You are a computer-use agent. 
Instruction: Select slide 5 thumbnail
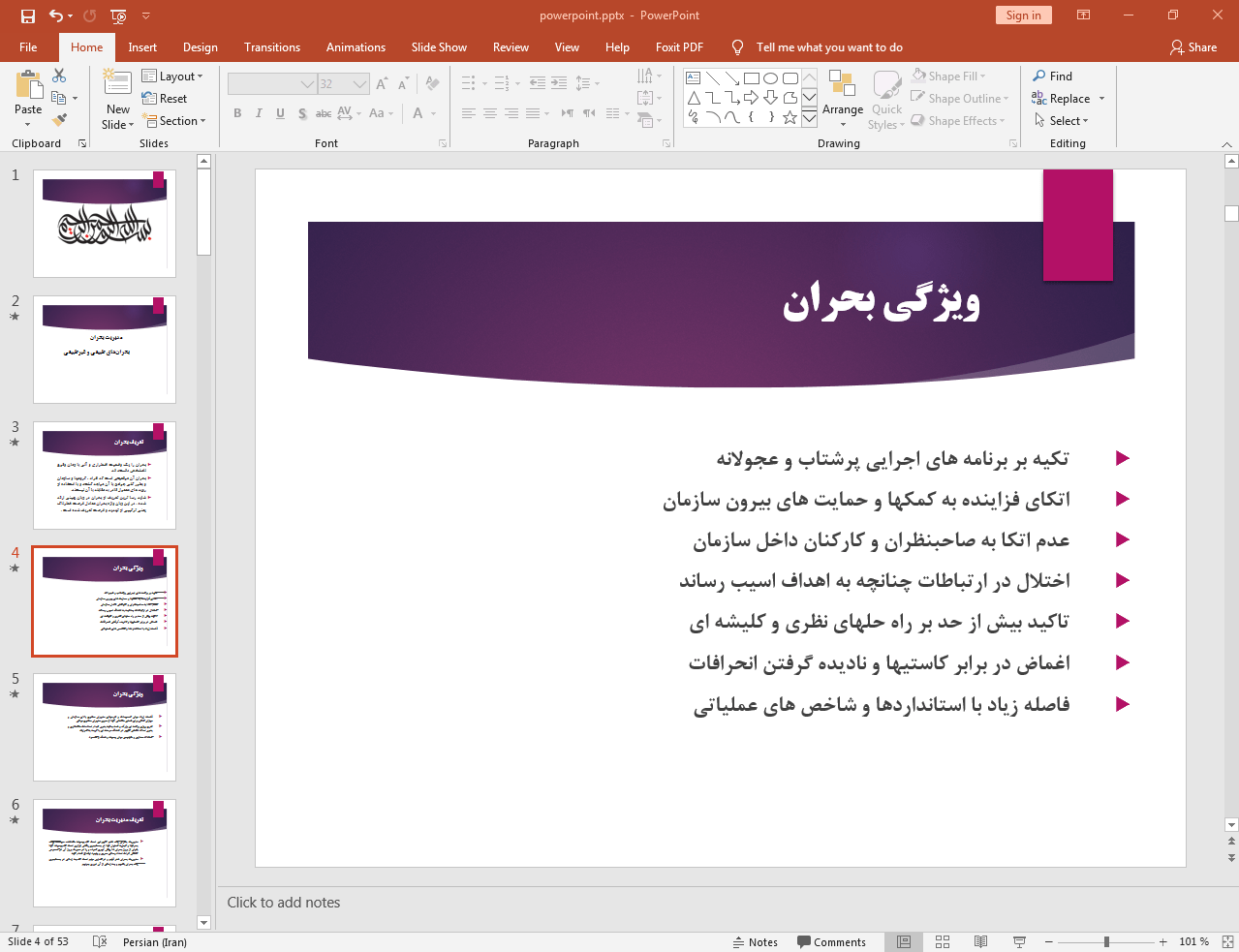[104, 726]
